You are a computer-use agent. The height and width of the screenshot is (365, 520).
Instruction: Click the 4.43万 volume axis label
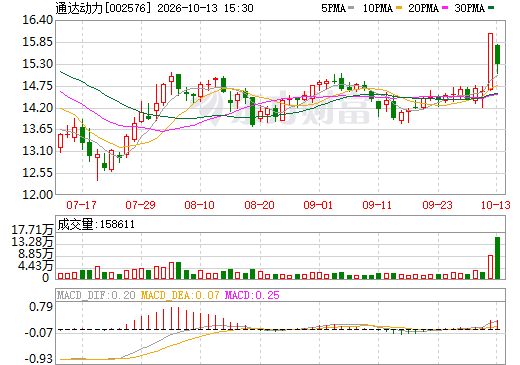tap(36, 266)
